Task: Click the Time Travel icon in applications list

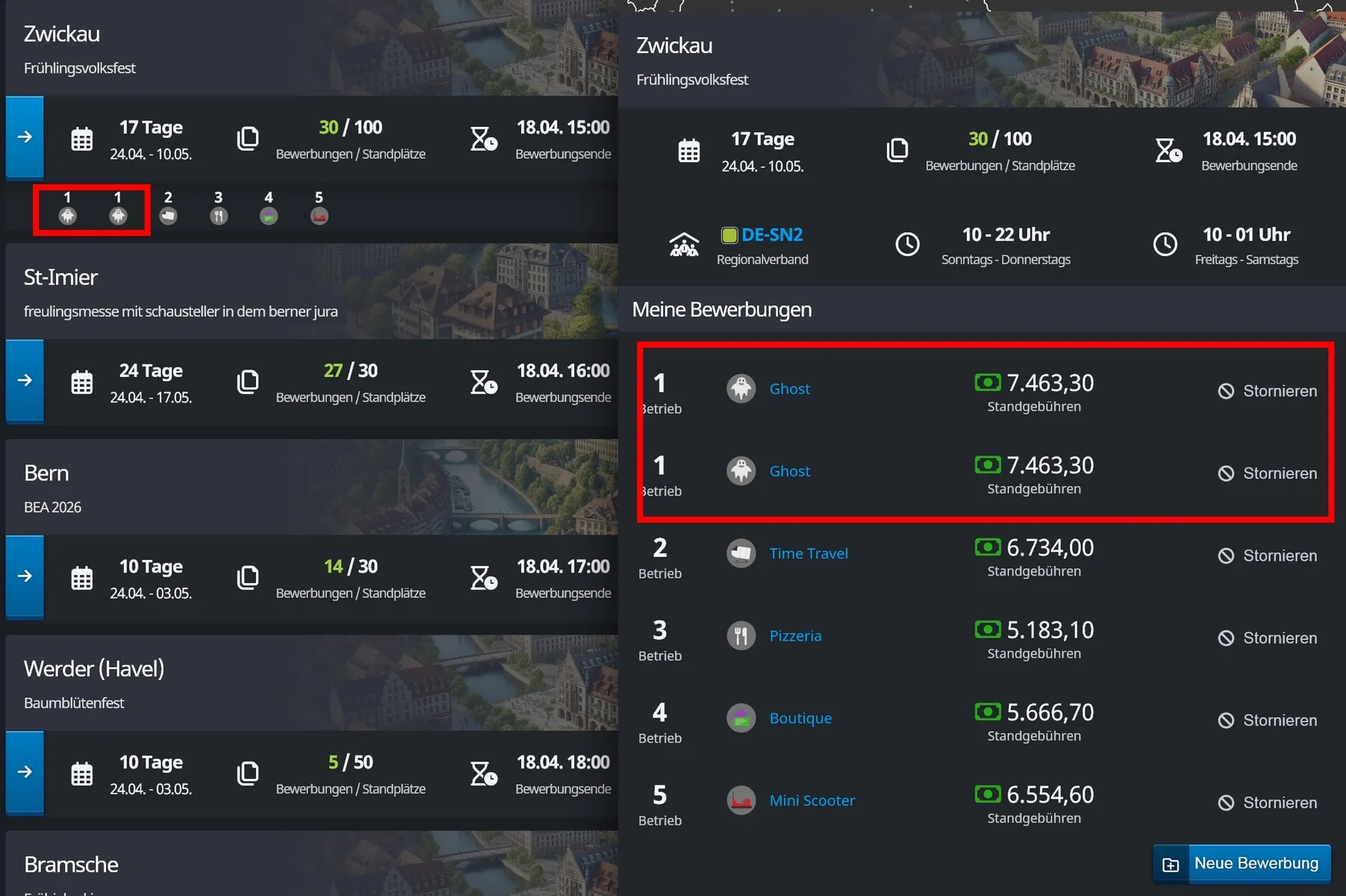Action: click(x=741, y=553)
